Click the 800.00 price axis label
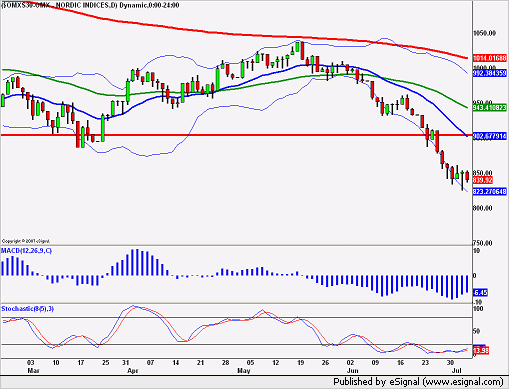 click(x=483, y=208)
